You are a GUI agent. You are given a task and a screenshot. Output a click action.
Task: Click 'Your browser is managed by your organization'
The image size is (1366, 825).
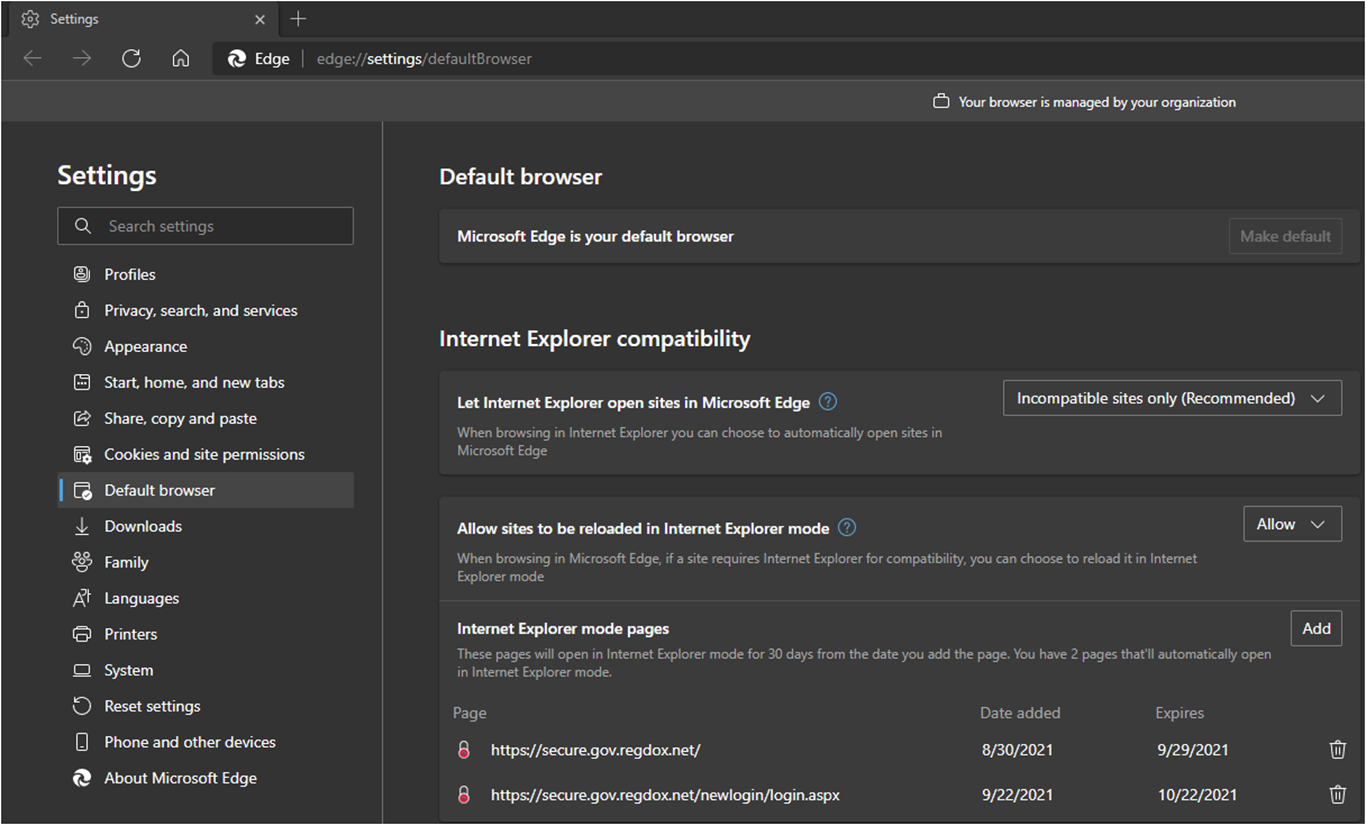point(1097,102)
